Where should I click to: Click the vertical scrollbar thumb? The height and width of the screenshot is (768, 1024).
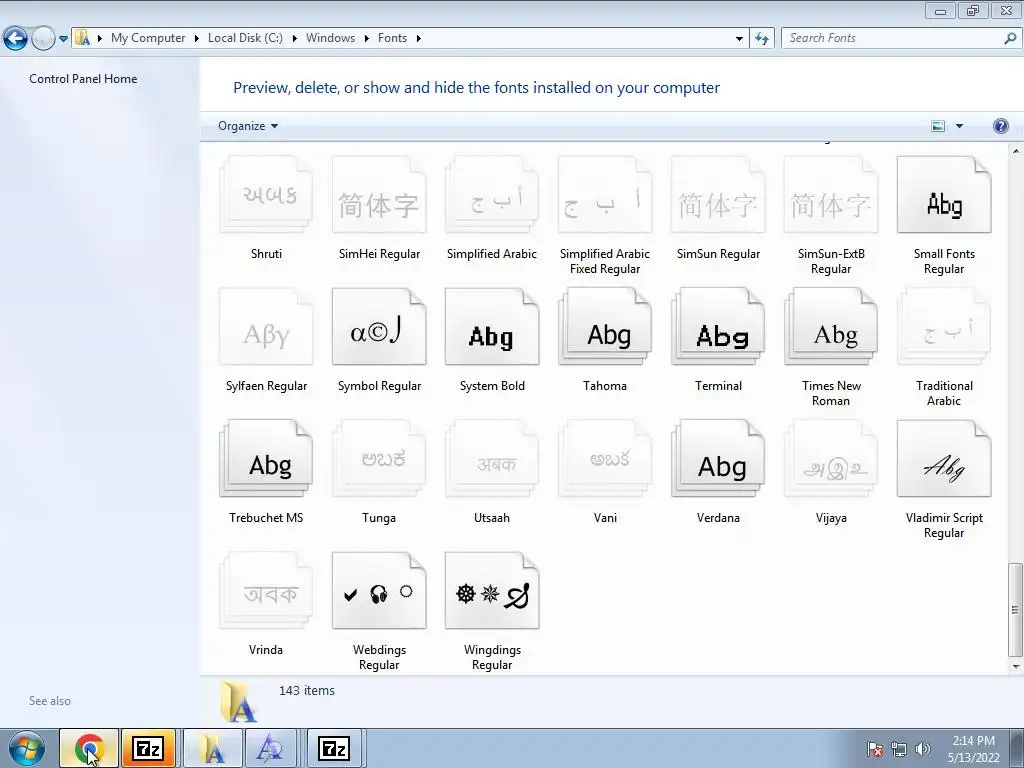[x=1015, y=609]
